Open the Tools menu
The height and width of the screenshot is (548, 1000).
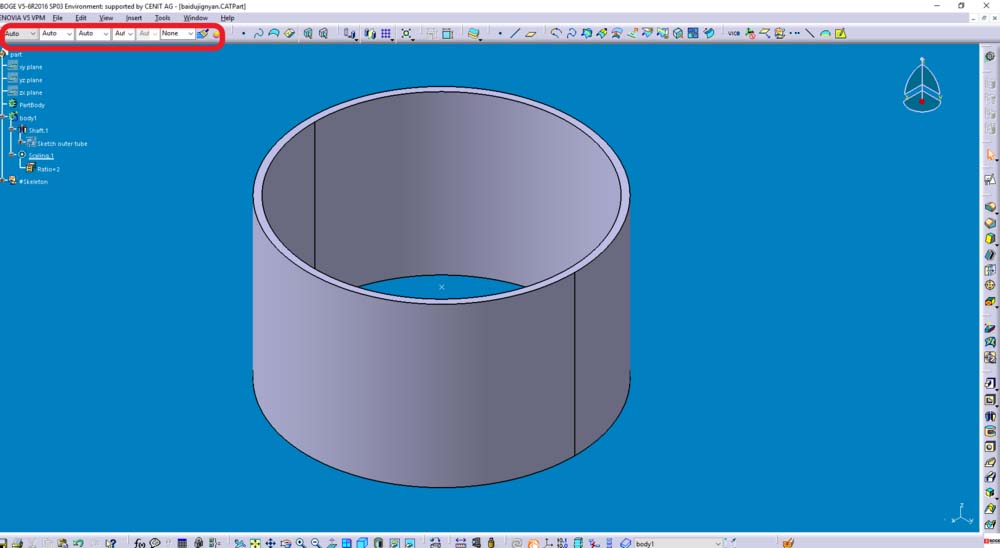(162, 18)
